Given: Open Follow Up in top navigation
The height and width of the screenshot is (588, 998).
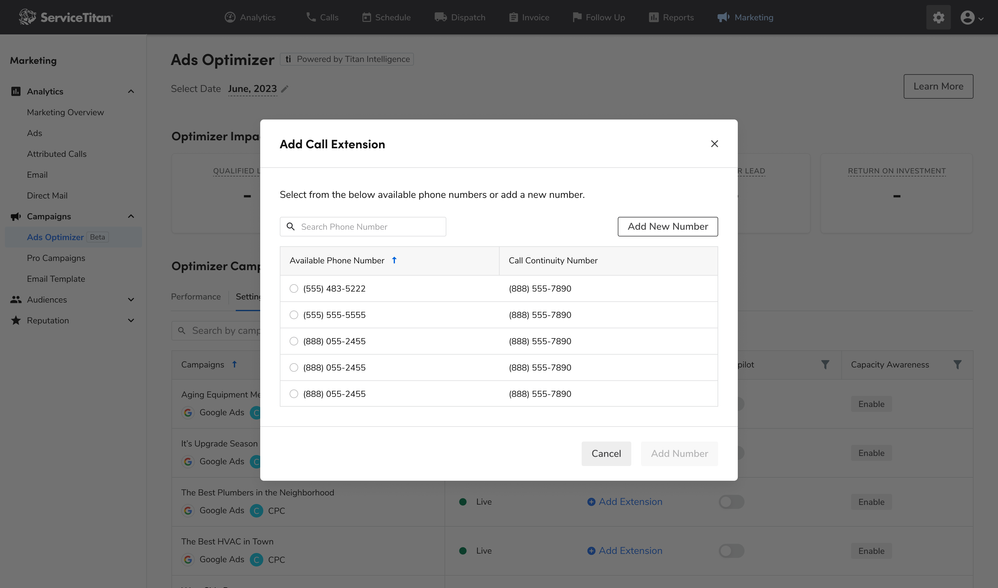Looking at the screenshot, I should click(599, 17).
